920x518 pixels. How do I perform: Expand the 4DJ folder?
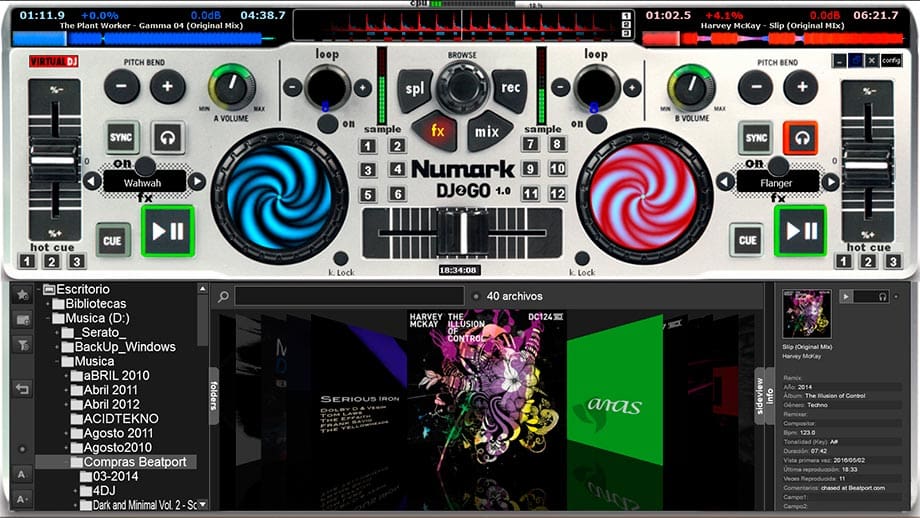[76, 491]
